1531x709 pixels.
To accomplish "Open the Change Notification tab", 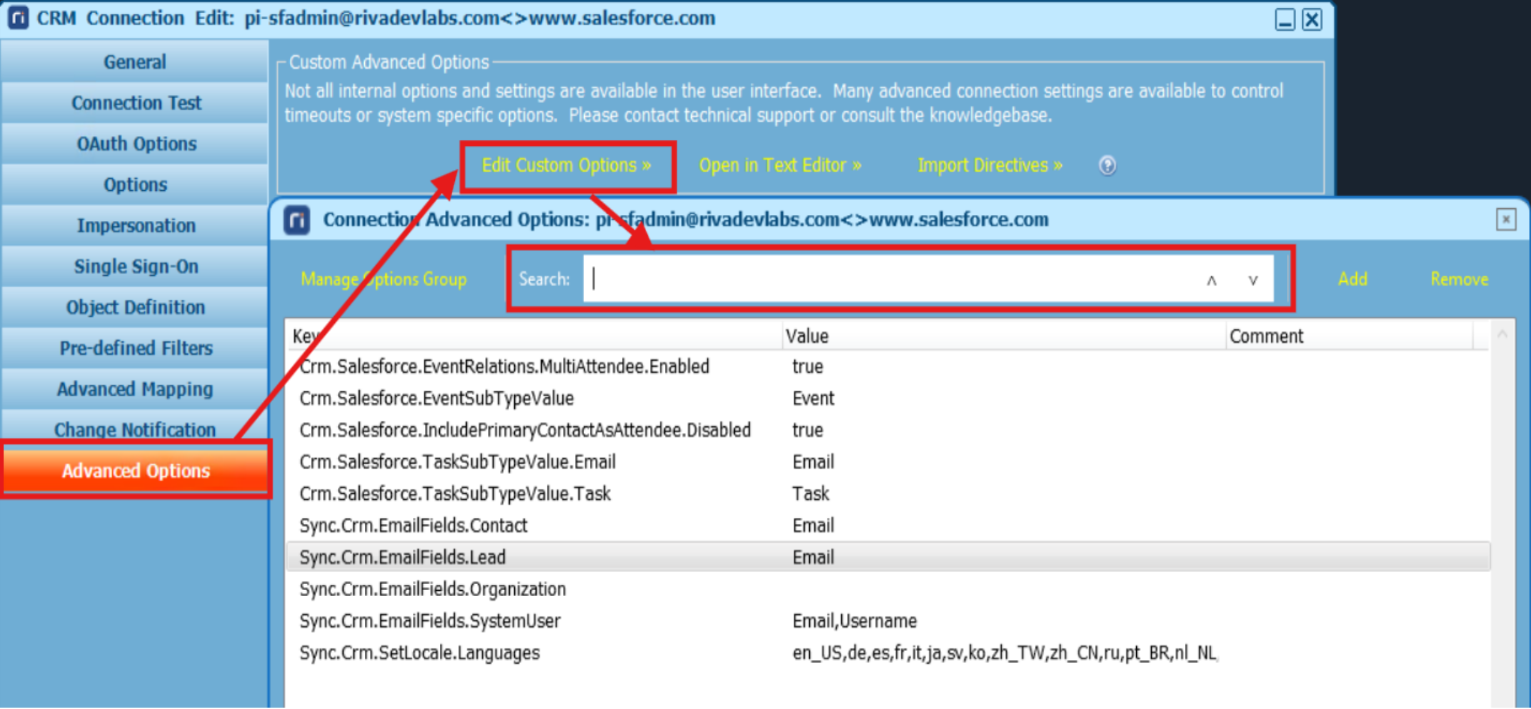I will click(x=135, y=430).
